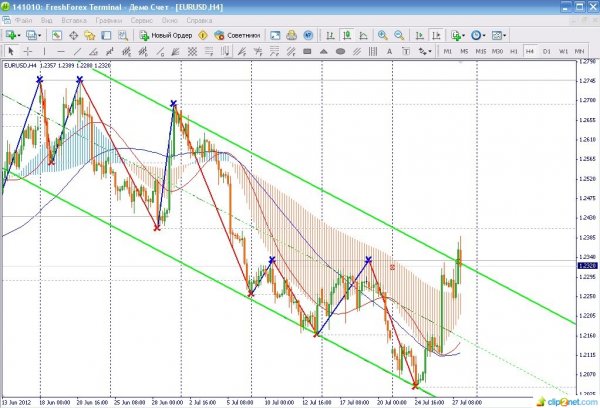Click the current price label on the price axis
Image resolution: width=600 pixels, height=408 pixels.
click(586, 266)
